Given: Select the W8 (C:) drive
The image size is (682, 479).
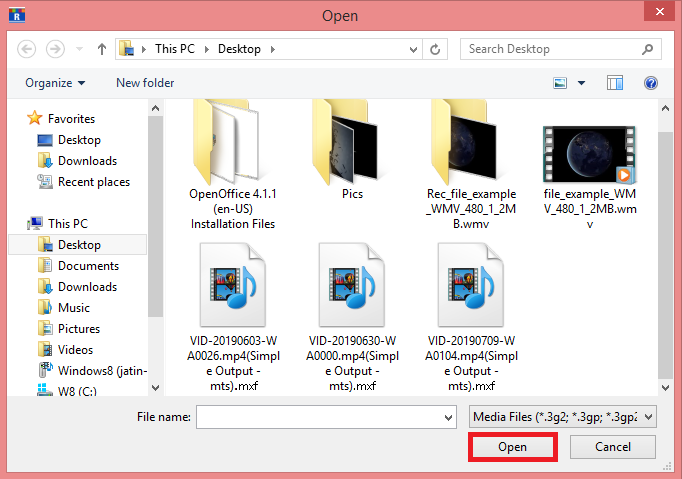Looking at the screenshot, I should [77, 391].
